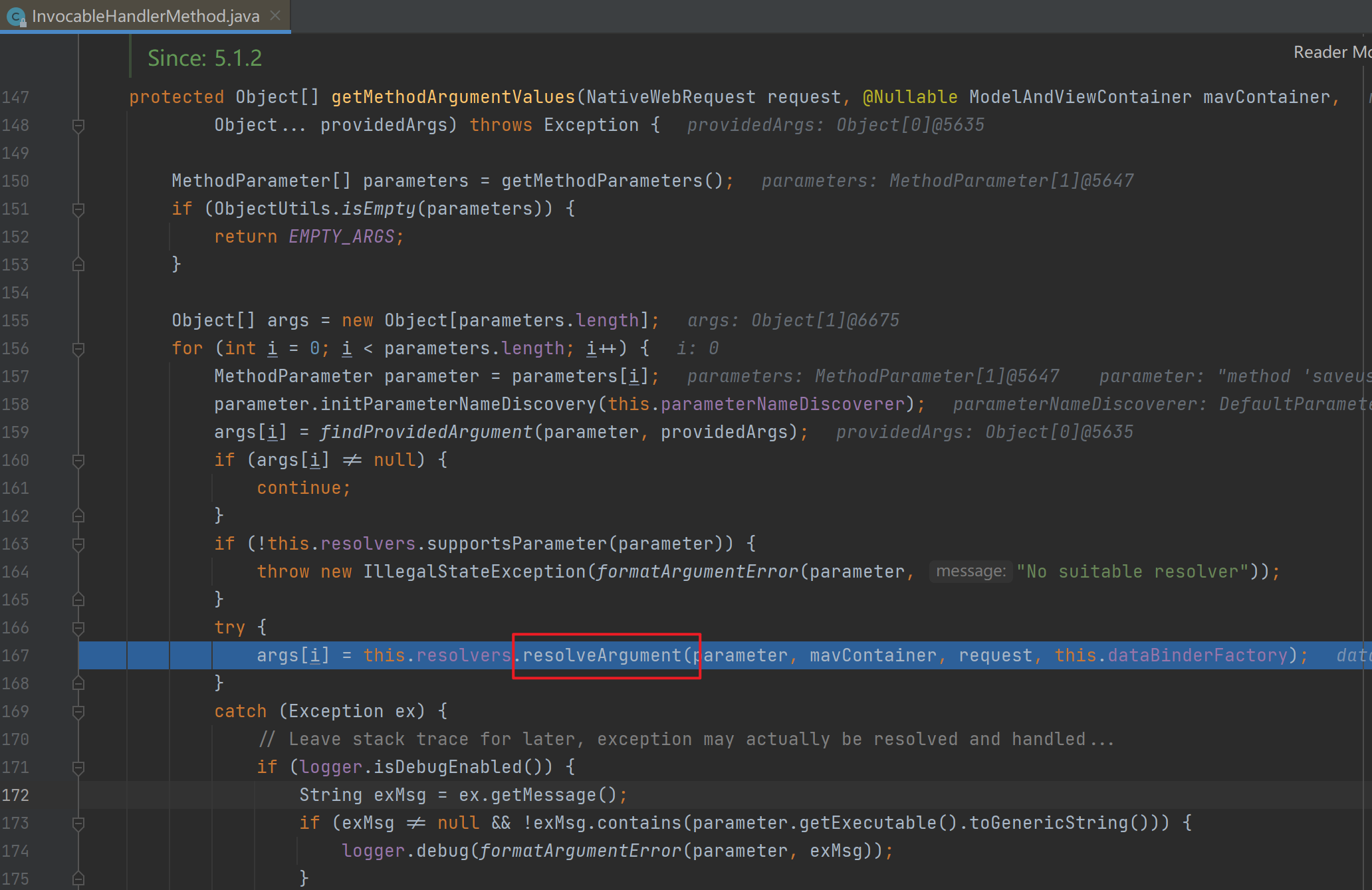Collapse the catch block fold at line 169

click(x=78, y=712)
